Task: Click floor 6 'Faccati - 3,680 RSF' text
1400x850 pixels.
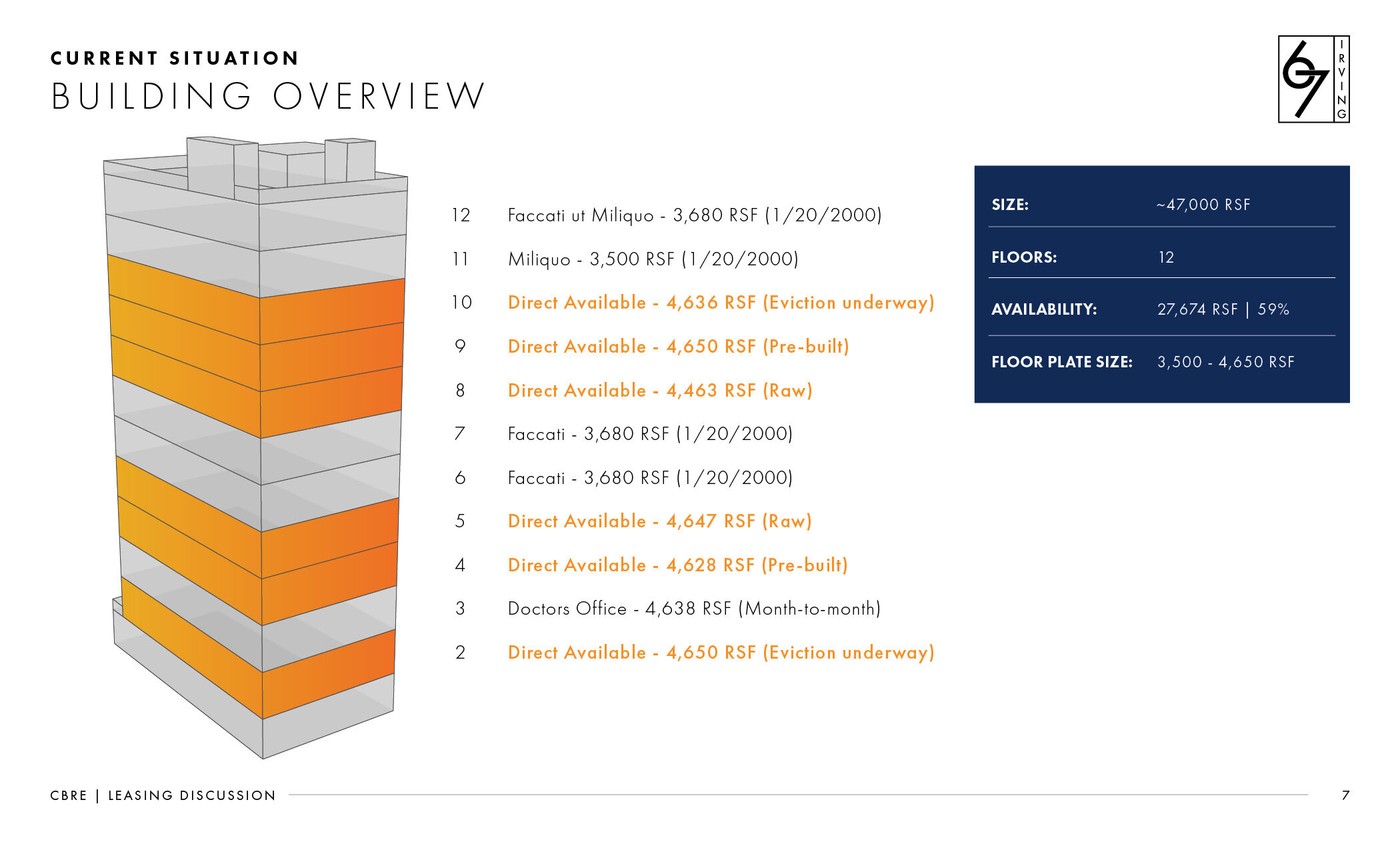Action: [x=650, y=478]
